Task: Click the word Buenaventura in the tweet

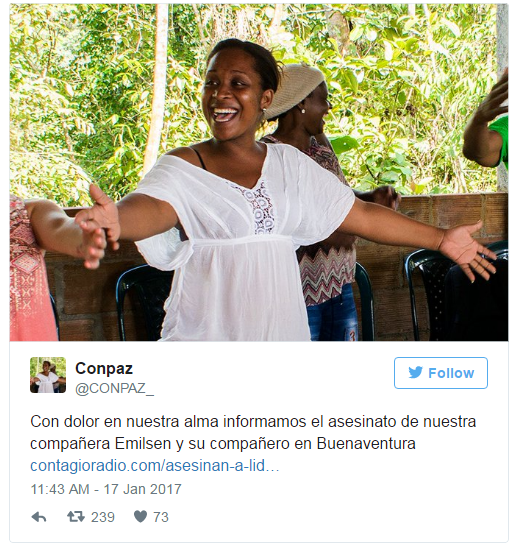Action: click(x=366, y=444)
